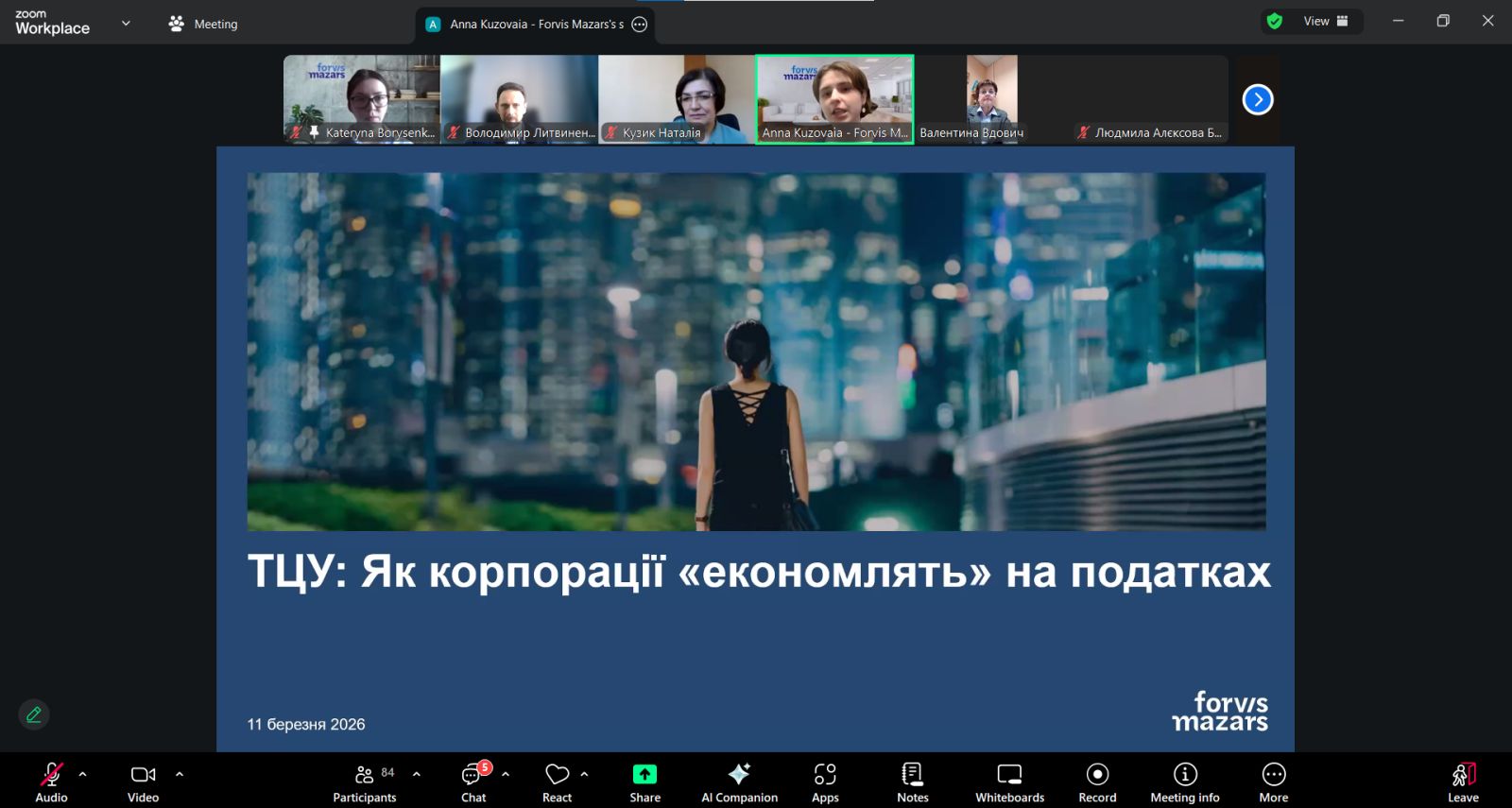1512x808 pixels.
Task: Click the annotate pencil icon
Action: 34,714
